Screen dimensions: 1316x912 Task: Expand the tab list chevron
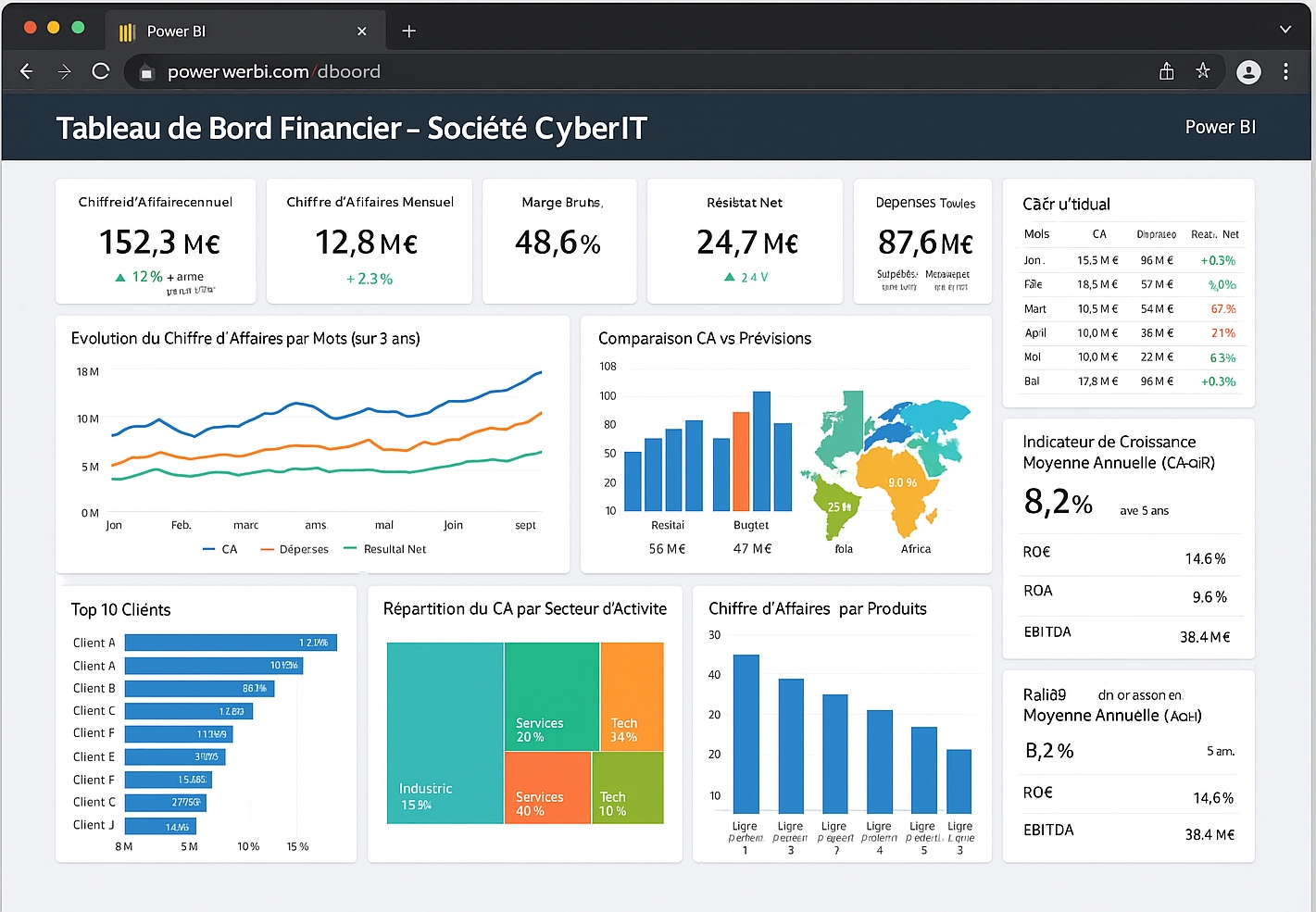(1286, 29)
